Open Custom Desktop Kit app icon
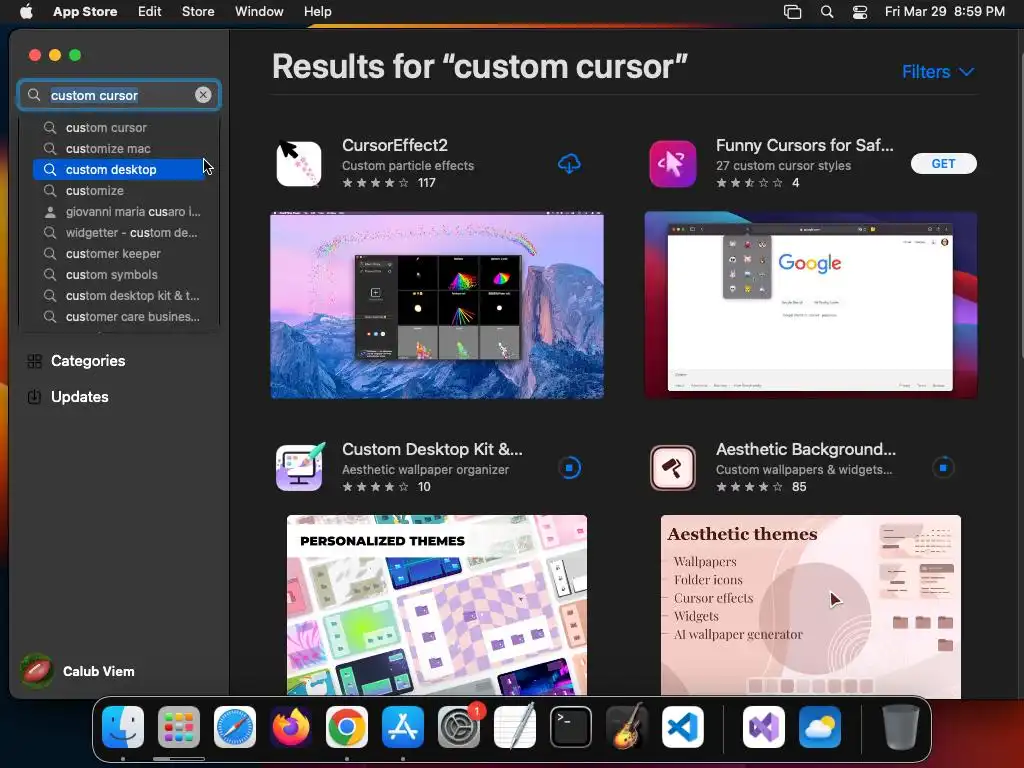The height and width of the screenshot is (768, 1024). pos(299,468)
